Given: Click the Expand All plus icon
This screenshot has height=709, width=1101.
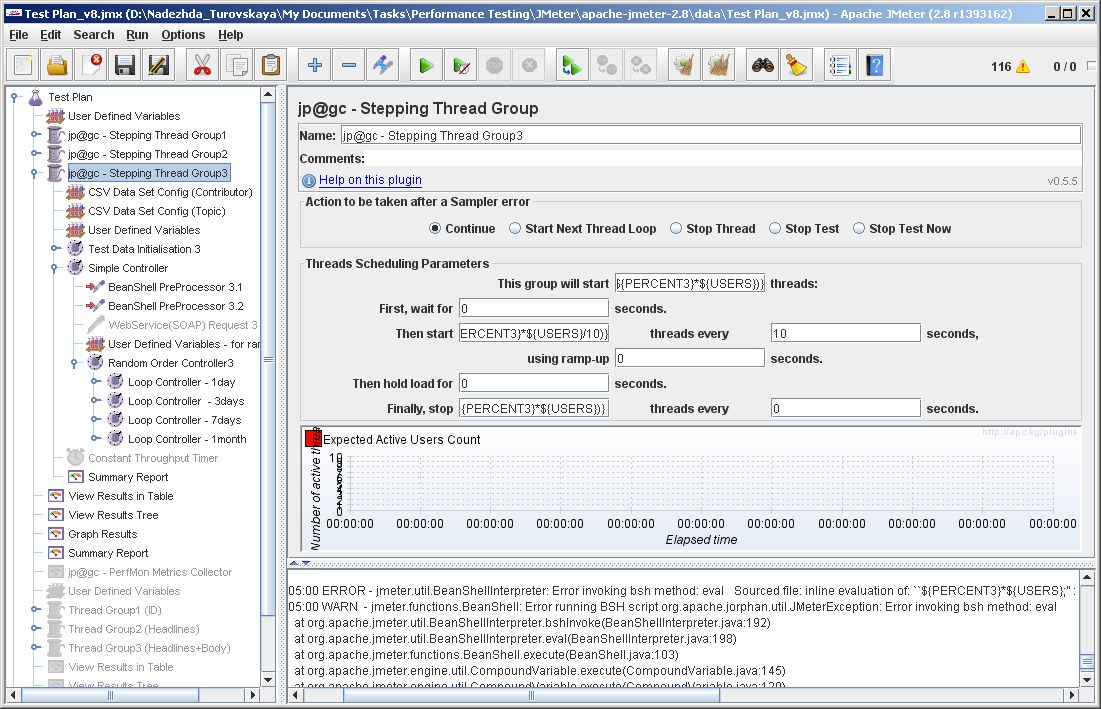Looking at the screenshot, I should [x=315, y=66].
